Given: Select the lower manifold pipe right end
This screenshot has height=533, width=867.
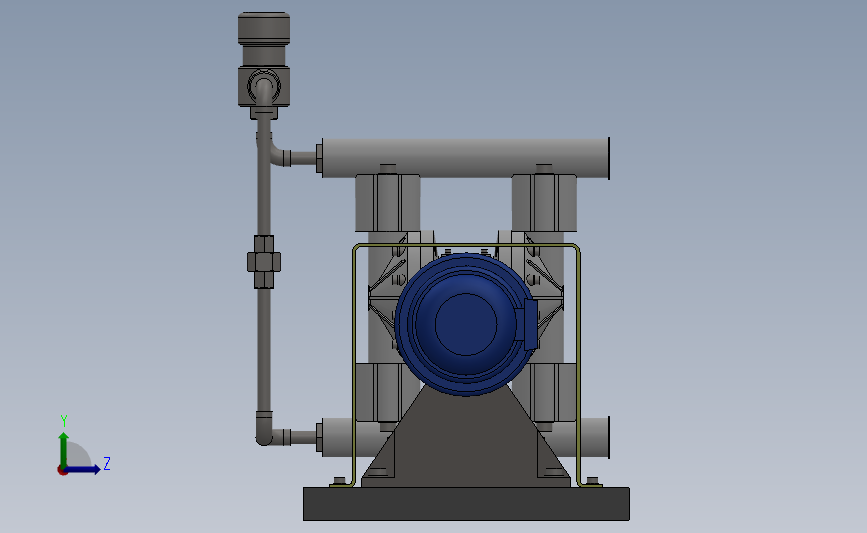Looking at the screenshot, I should 594,437.
